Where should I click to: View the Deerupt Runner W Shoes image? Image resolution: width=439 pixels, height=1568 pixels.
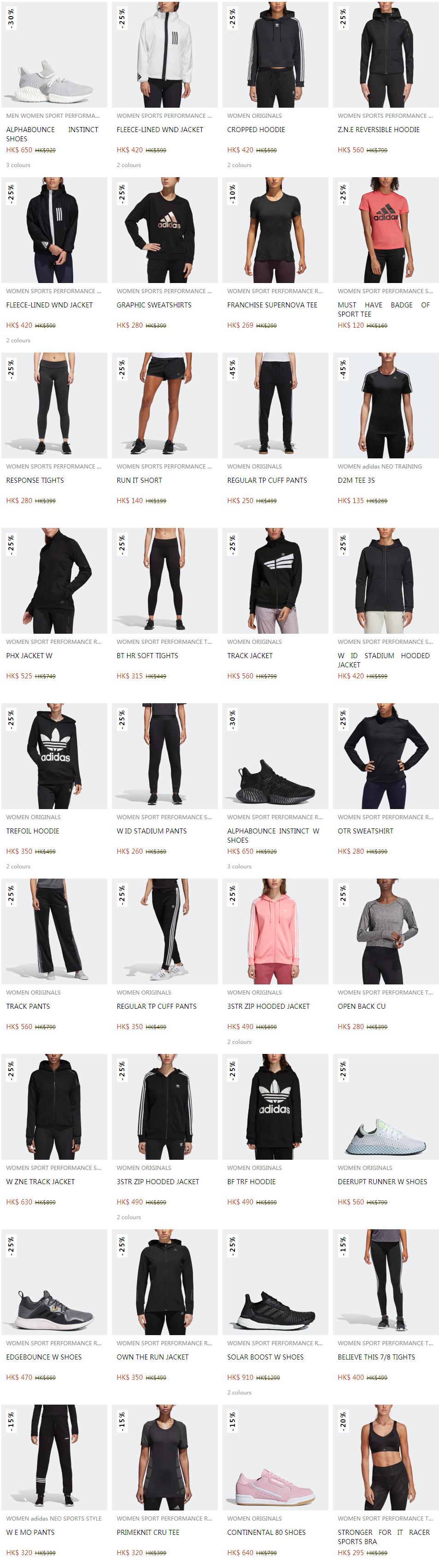pos(386,1106)
